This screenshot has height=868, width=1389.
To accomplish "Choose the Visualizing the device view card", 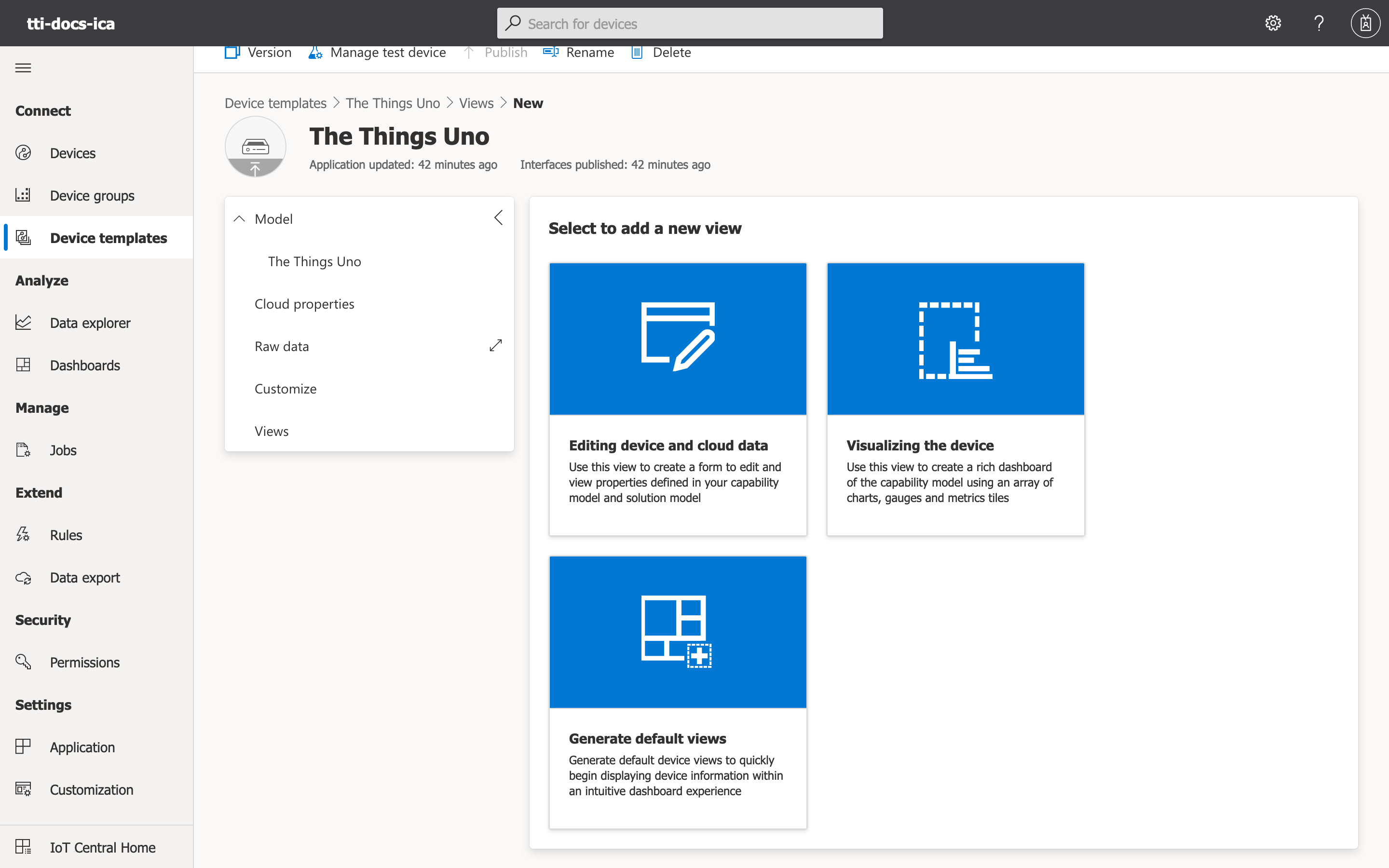I will 955,399.
